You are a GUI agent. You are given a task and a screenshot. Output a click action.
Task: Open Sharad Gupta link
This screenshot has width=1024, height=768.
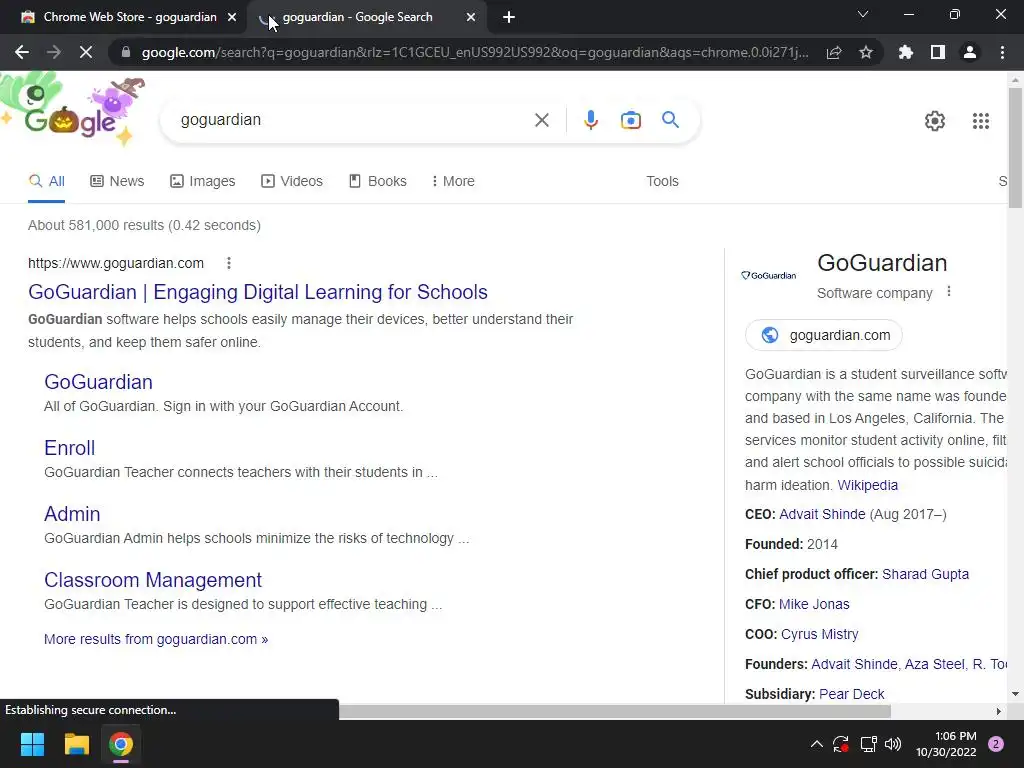pyautogui.click(x=925, y=574)
